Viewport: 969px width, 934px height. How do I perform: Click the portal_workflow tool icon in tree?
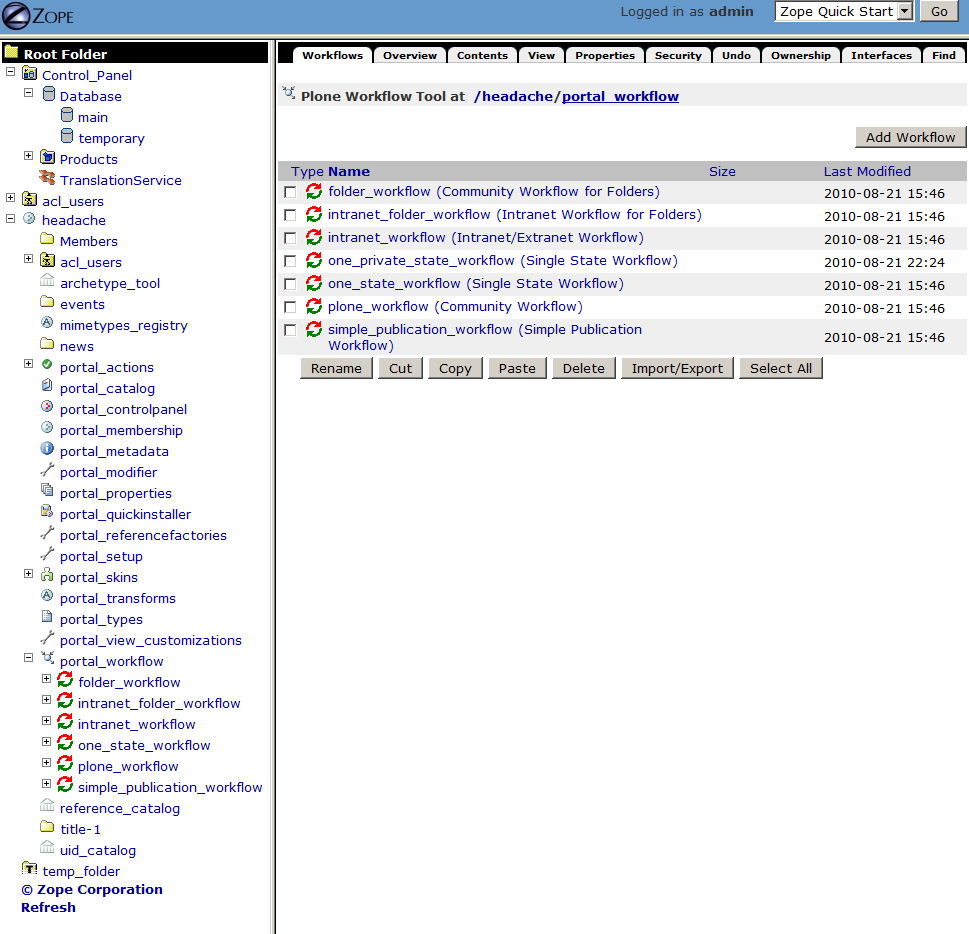[x=48, y=658]
